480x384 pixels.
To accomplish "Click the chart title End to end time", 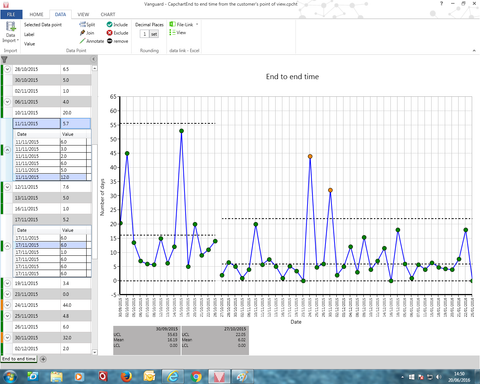I will coord(292,77).
